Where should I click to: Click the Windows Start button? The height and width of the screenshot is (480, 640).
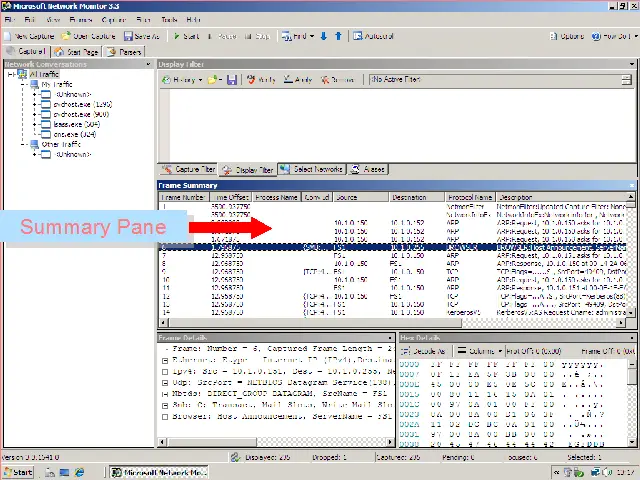(17, 472)
